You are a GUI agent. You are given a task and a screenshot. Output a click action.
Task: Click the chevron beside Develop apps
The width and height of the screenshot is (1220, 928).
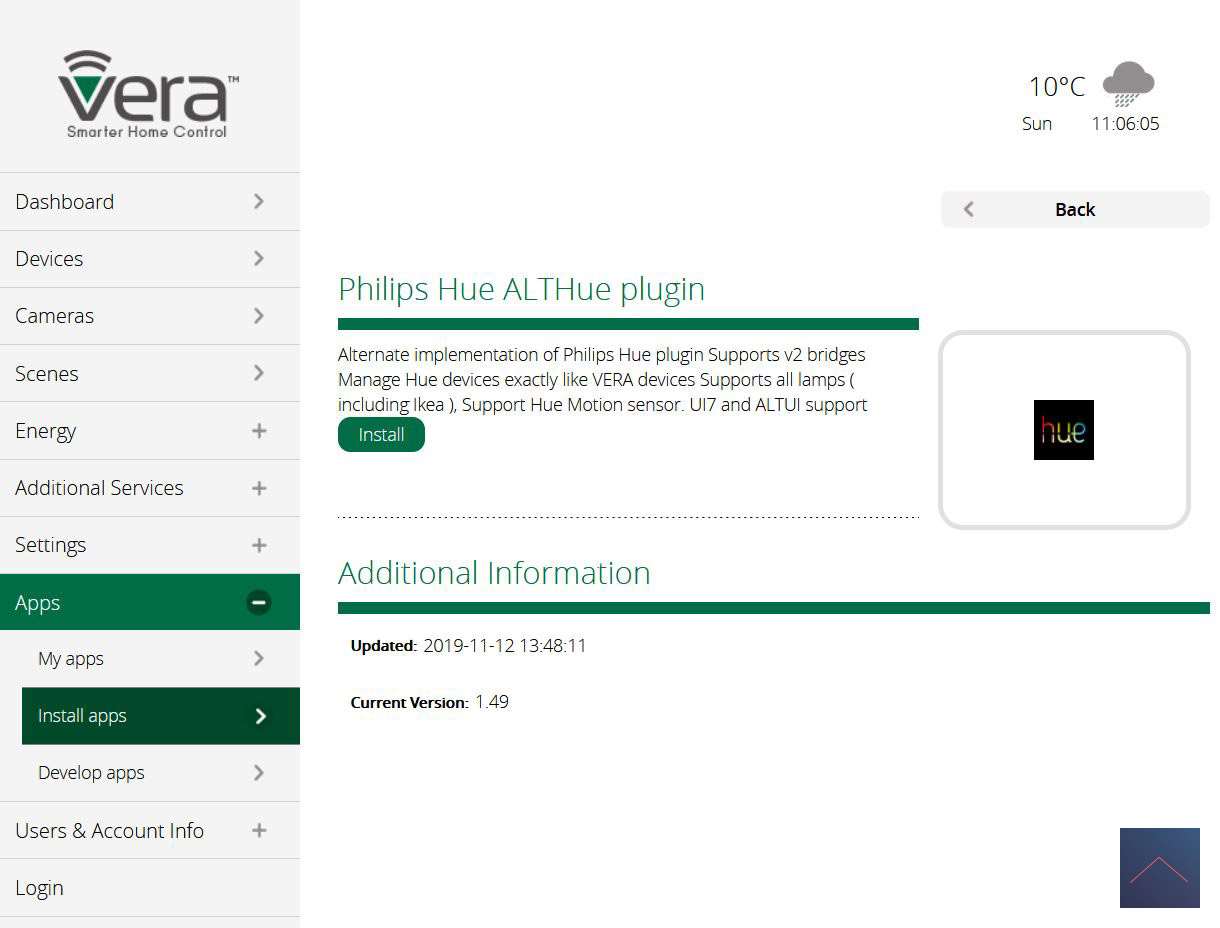tap(259, 773)
